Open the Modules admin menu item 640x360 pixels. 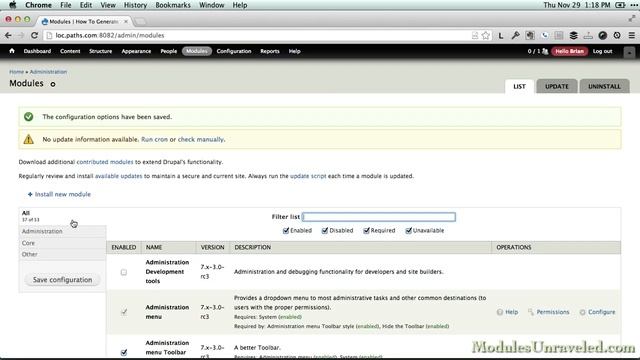point(197,51)
